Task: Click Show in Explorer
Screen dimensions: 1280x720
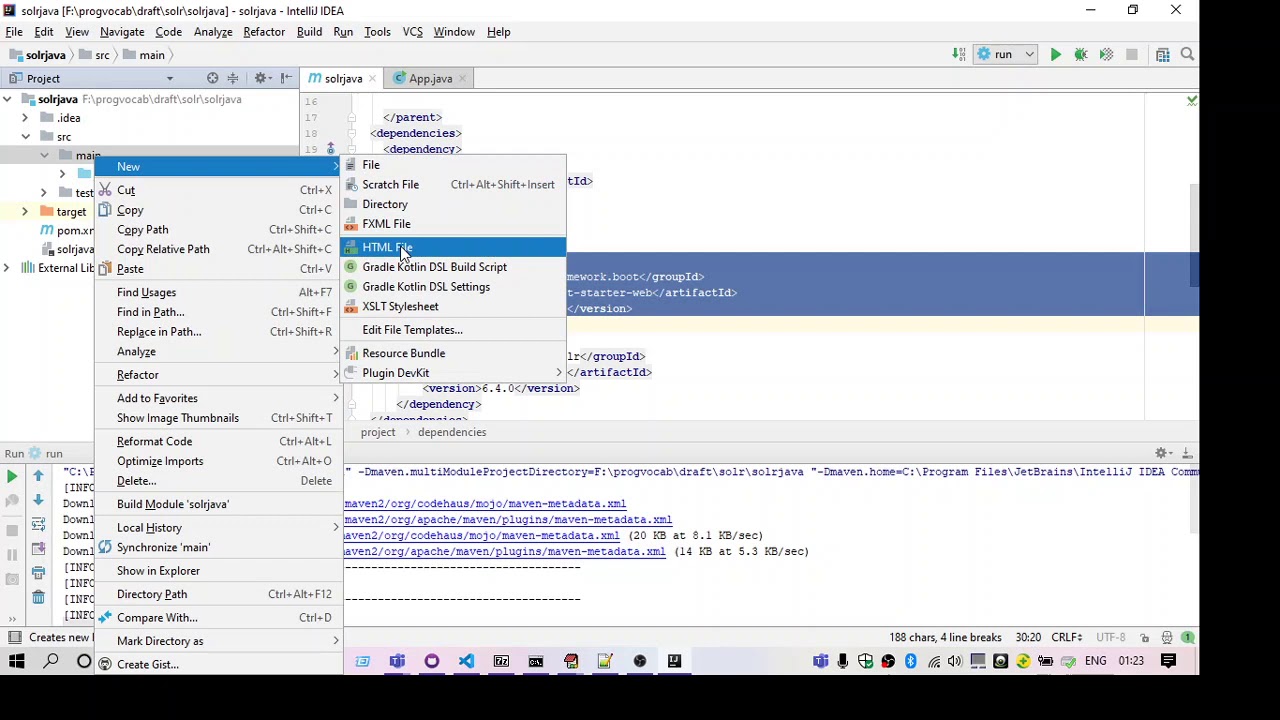Action: (218, 571)
